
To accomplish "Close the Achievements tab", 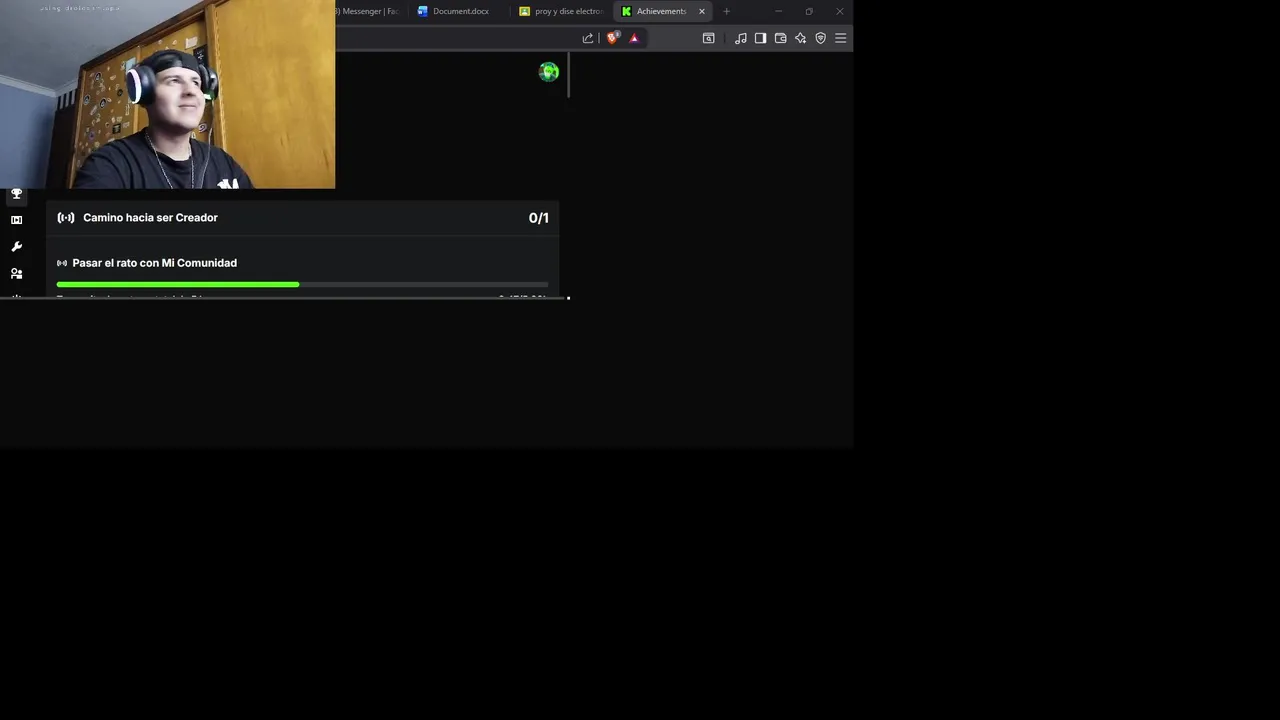I will [x=702, y=11].
